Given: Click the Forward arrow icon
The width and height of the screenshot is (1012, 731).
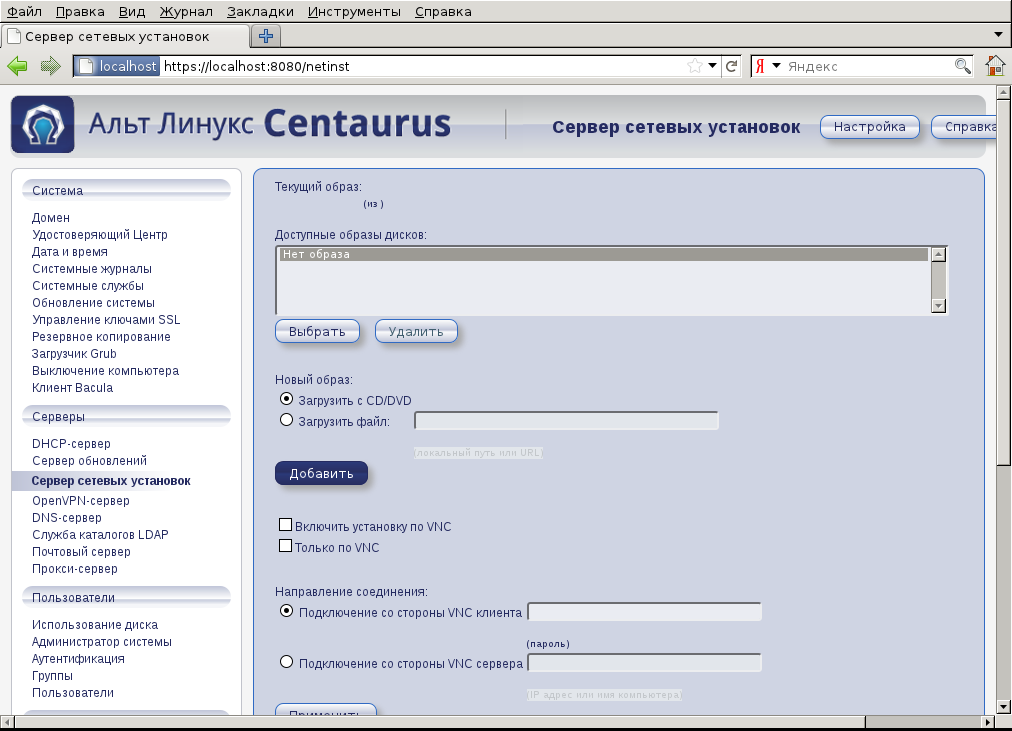Looking at the screenshot, I should (50, 66).
